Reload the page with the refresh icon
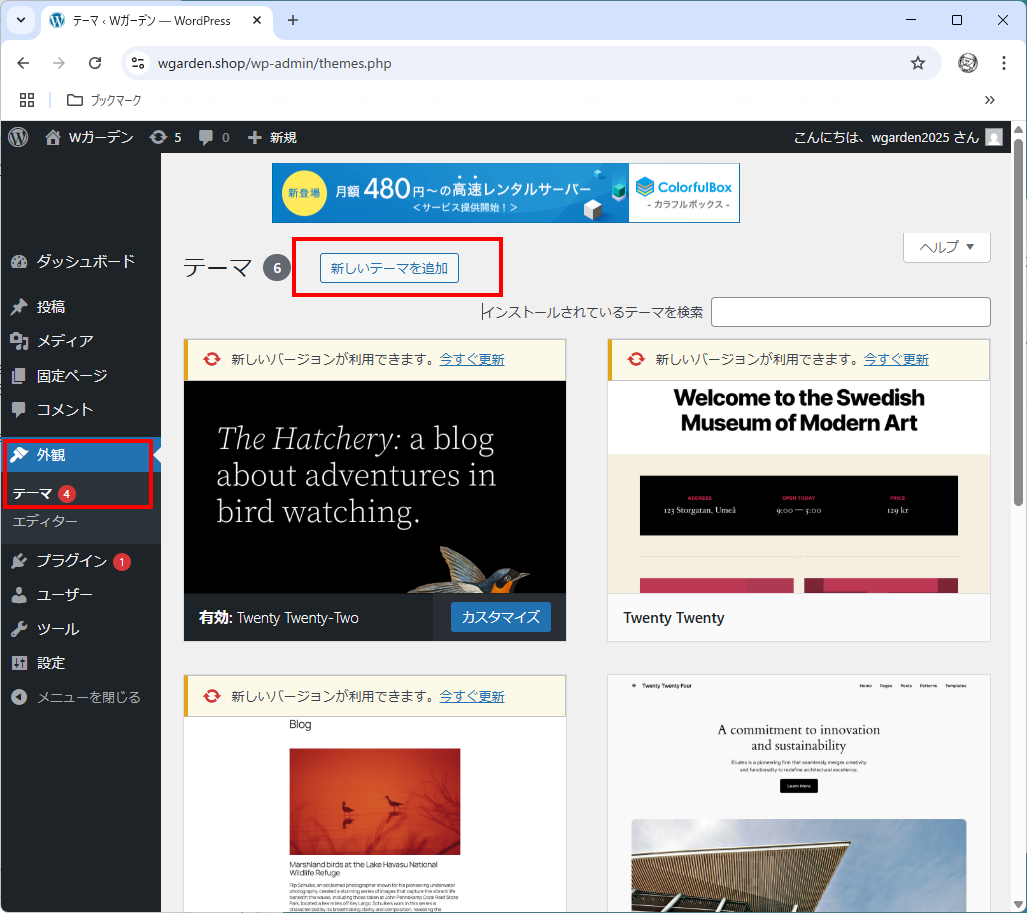1027x913 pixels. (x=95, y=63)
